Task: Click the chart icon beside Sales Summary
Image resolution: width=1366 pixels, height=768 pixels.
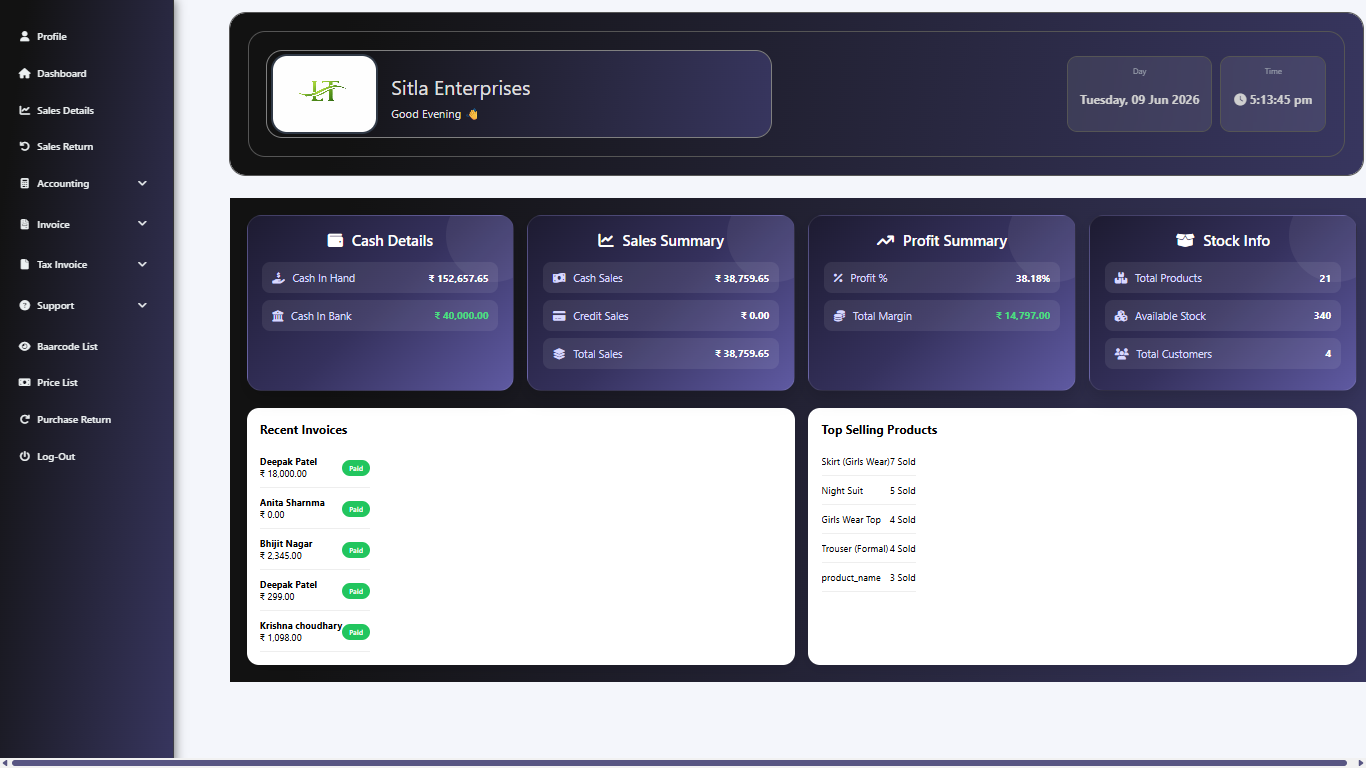Action: (606, 240)
